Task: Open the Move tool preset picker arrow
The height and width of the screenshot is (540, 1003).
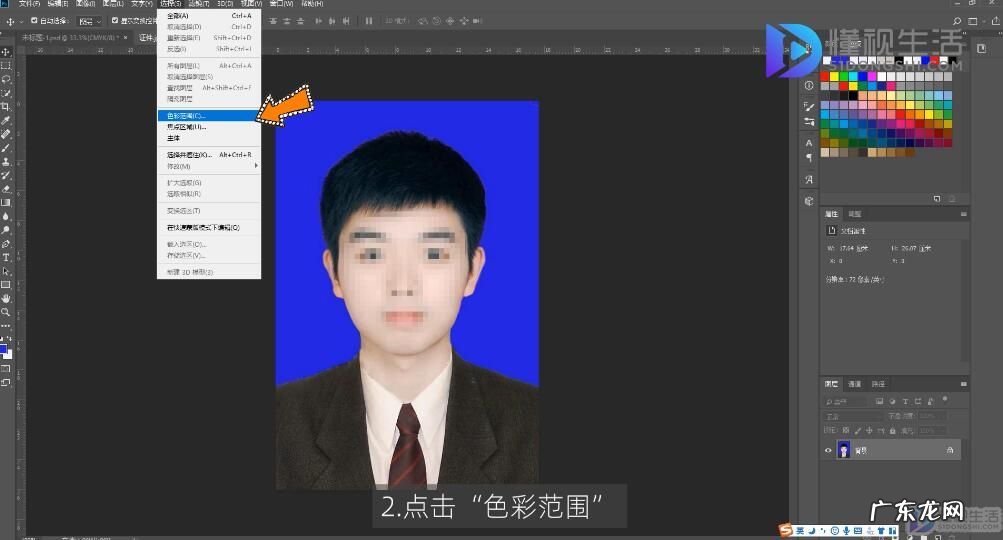Action: pos(21,22)
